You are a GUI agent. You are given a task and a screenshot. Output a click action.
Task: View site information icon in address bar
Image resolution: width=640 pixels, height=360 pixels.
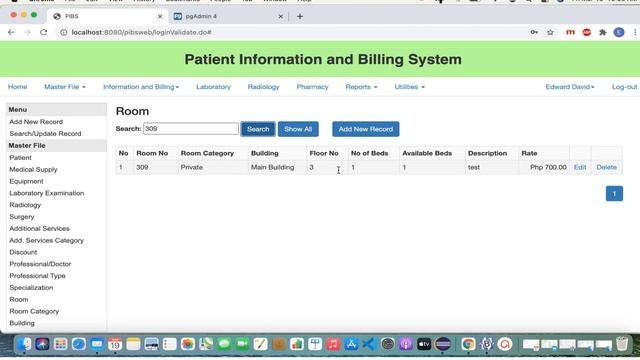pos(64,32)
